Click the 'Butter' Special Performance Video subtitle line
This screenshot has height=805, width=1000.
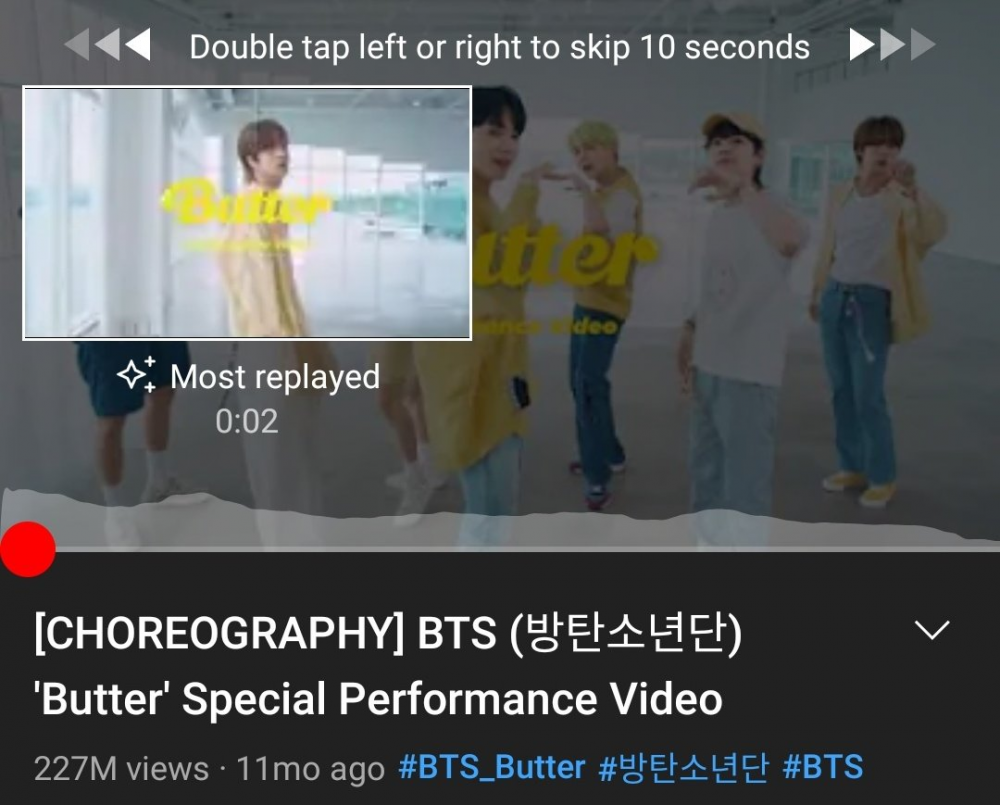point(378,698)
